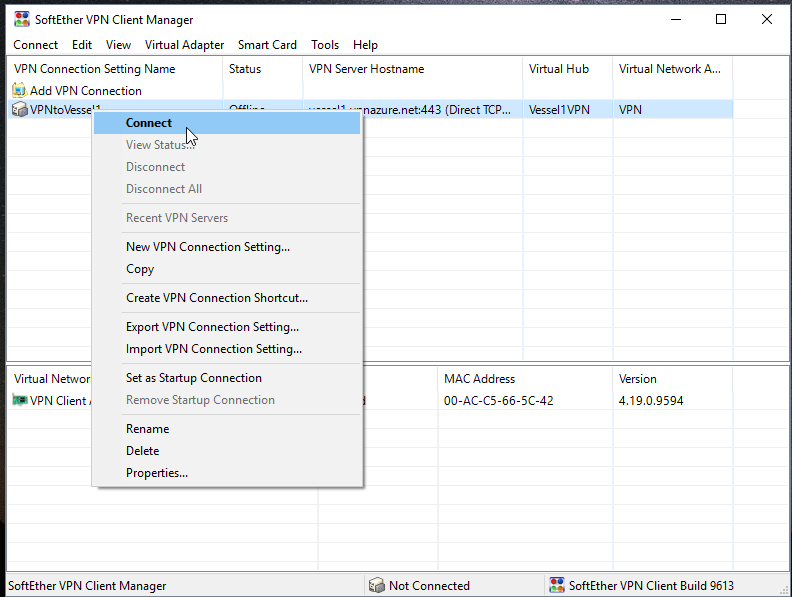Click the Disconnect menu entry
792x597 pixels.
pos(227,167)
